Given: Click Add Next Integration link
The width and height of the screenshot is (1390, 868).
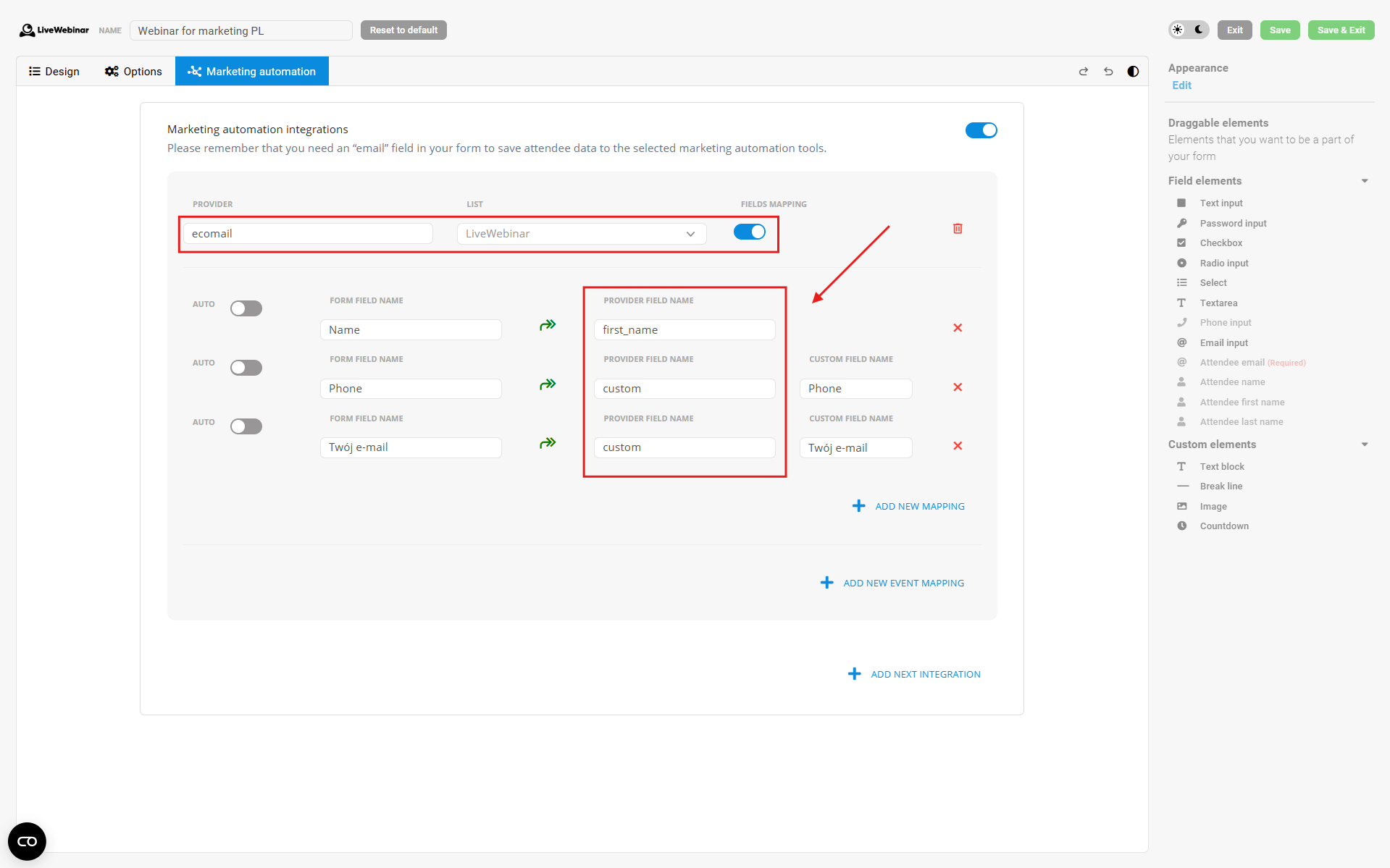Looking at the screenshot, I should point(925,674).
